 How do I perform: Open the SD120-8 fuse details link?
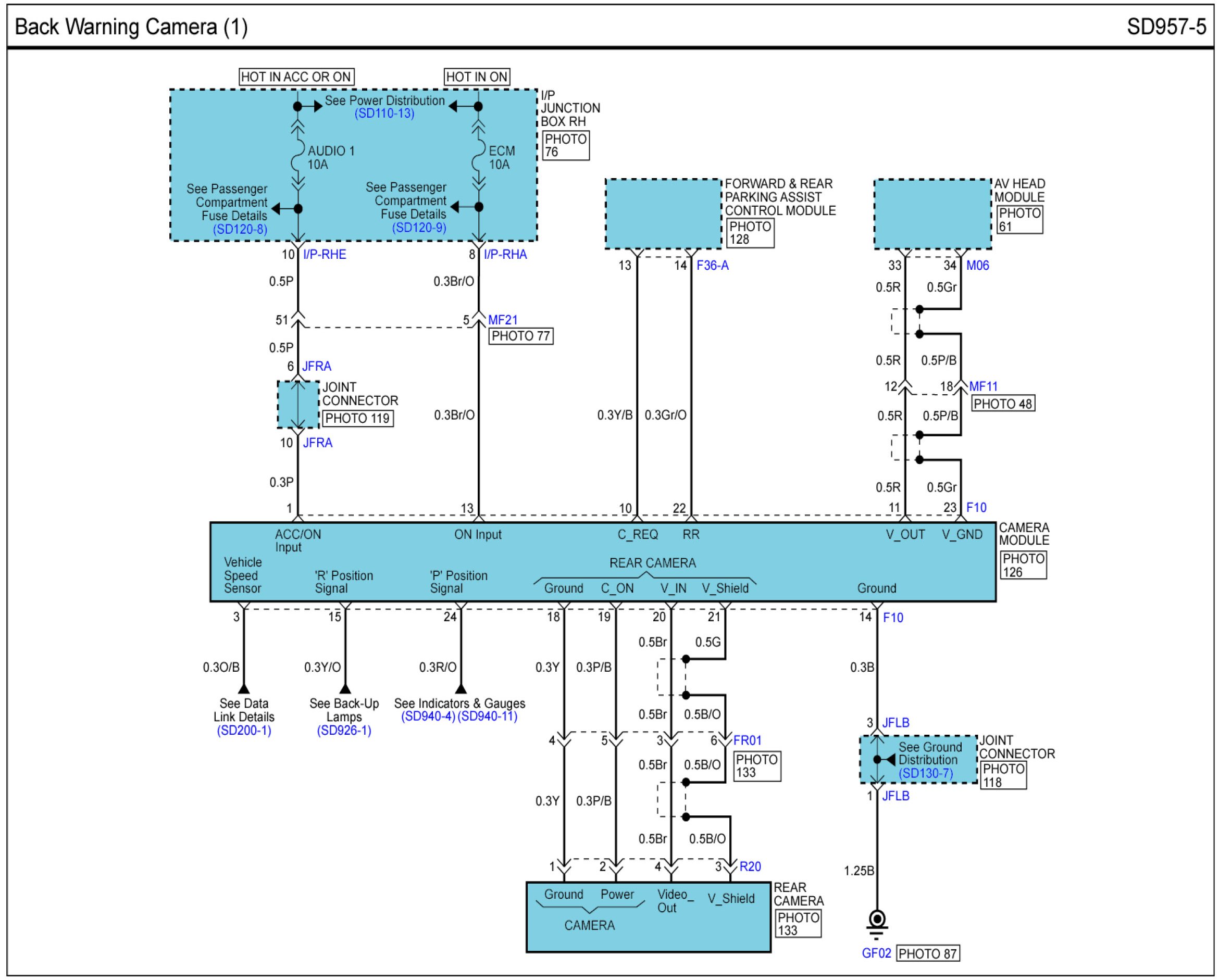(x=240, y=230)
